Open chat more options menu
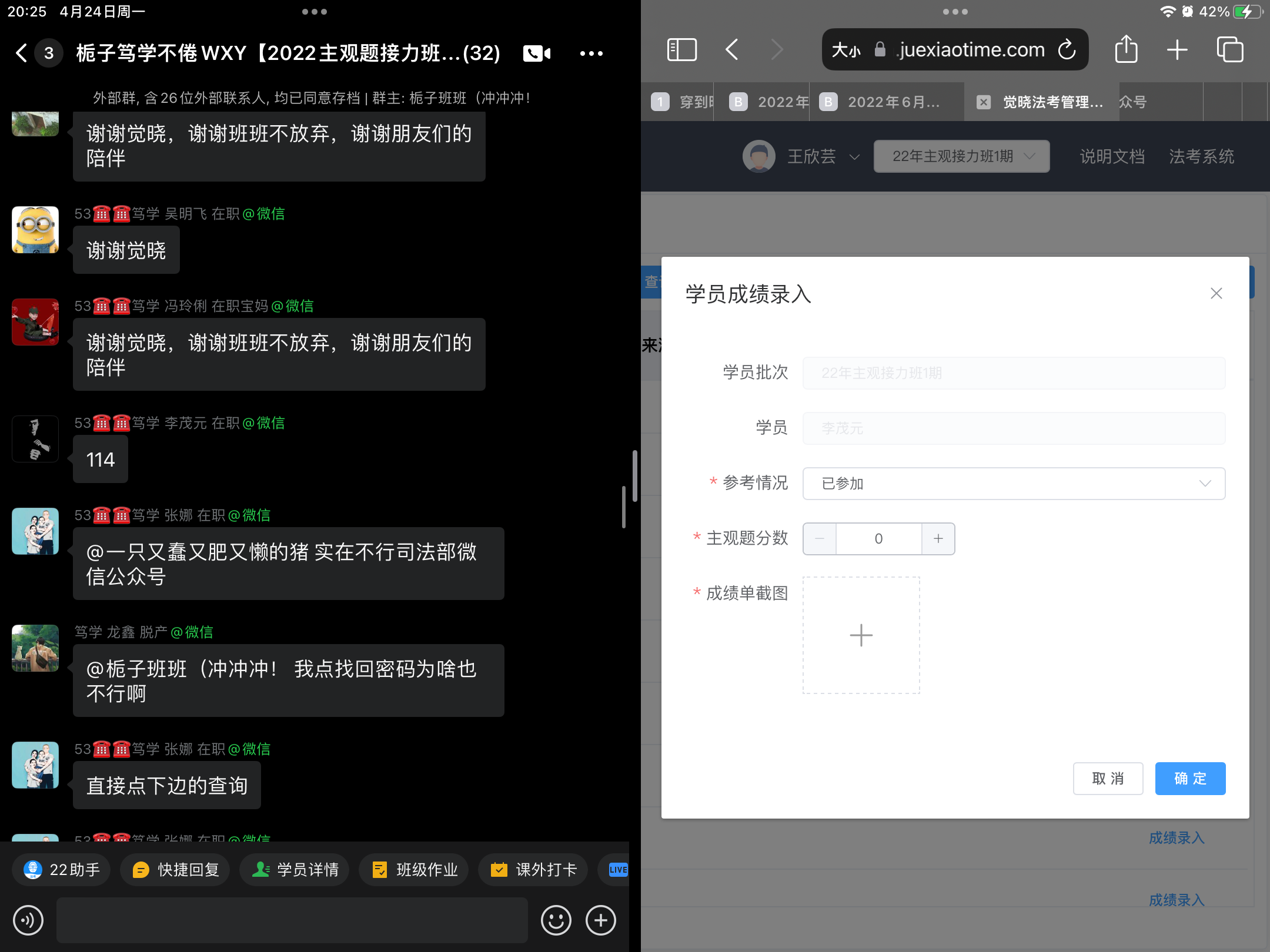Viewport: 1270px width, 952px height. 591,53
